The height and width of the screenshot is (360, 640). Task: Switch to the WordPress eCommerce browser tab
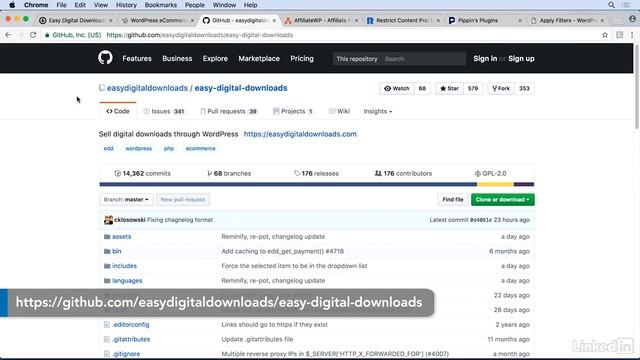pyautogui.click(x=157, y=20)
